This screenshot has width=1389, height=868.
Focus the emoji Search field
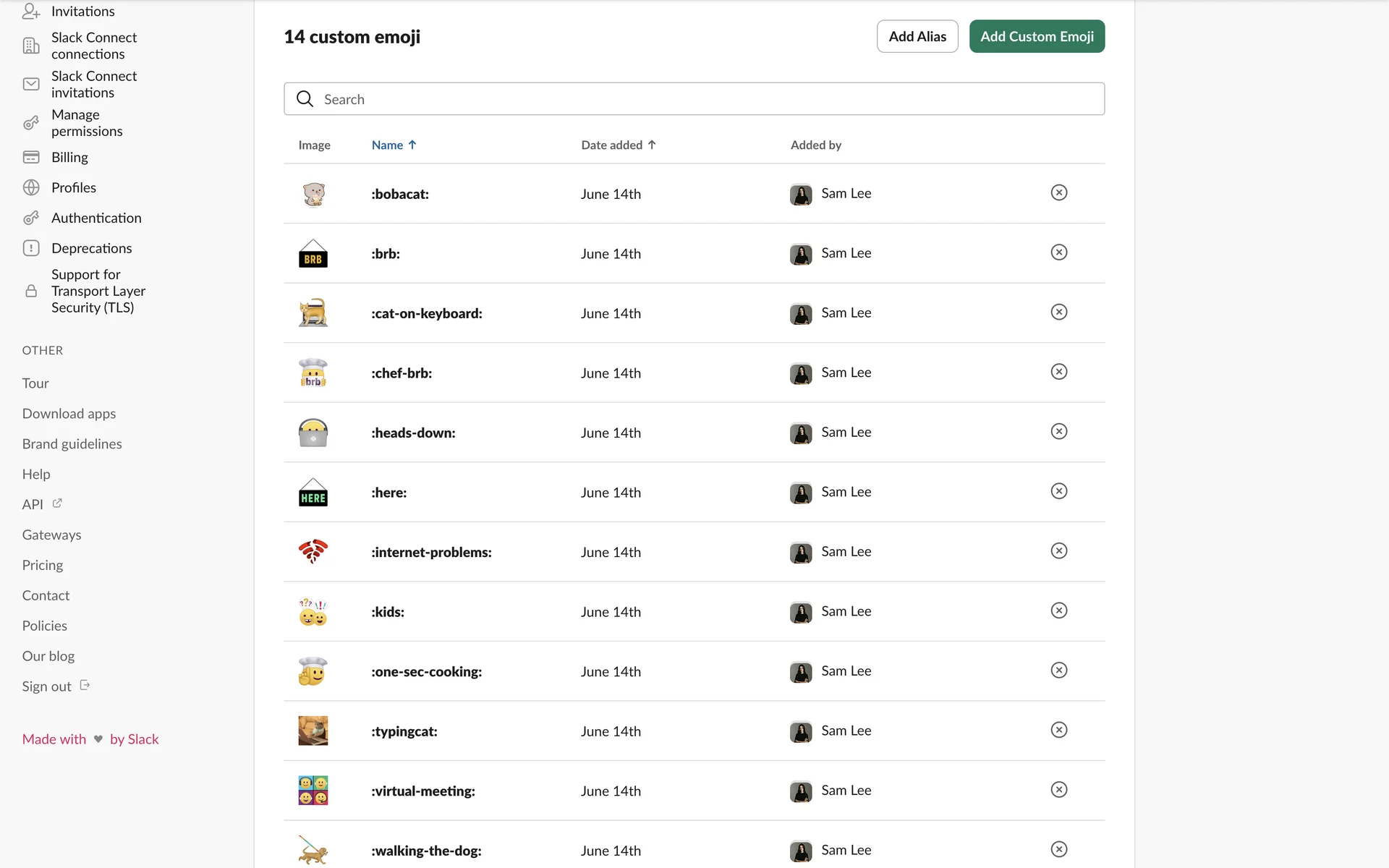(709, 99)
